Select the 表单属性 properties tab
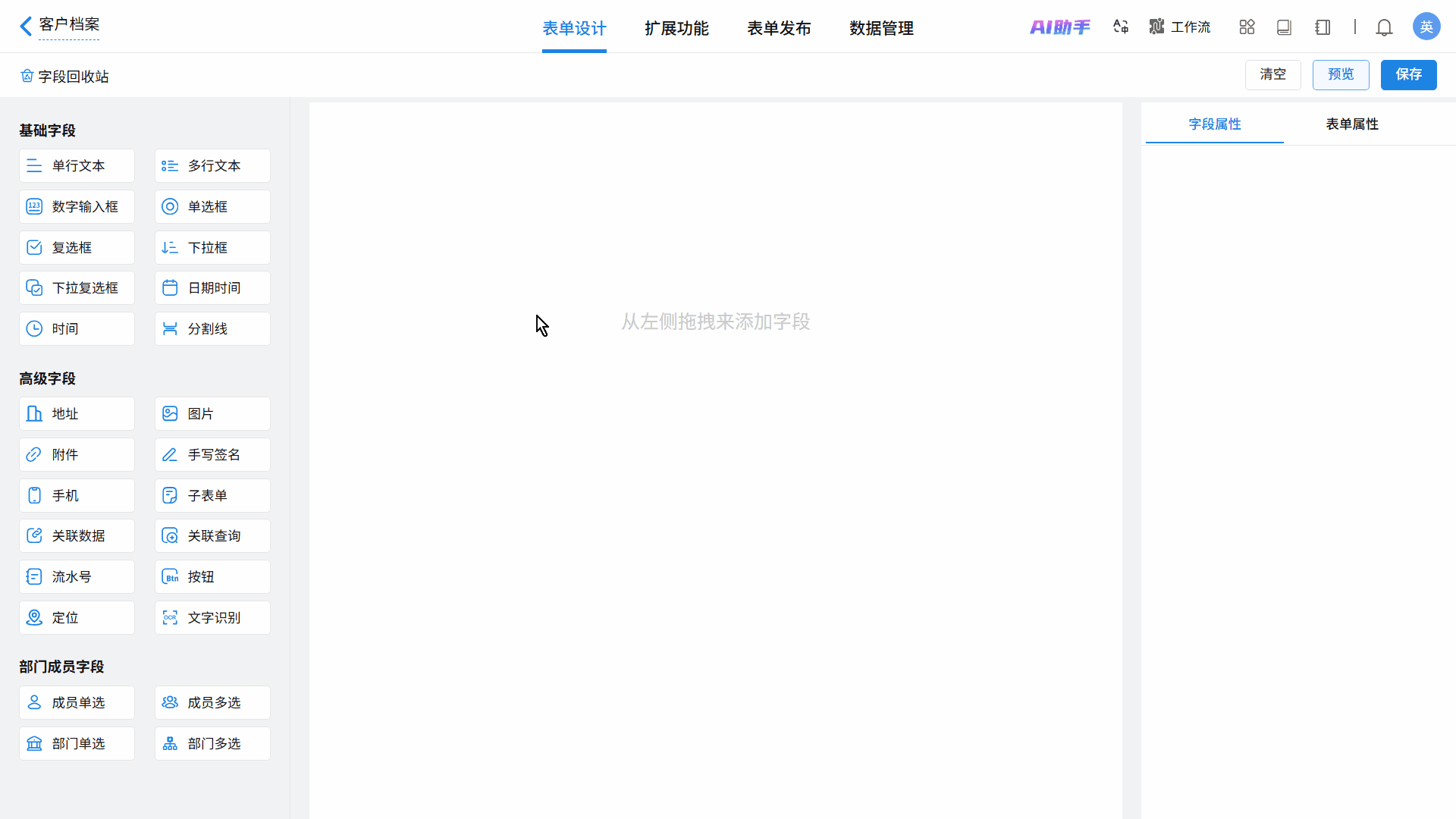 [x=1351, y=124]
